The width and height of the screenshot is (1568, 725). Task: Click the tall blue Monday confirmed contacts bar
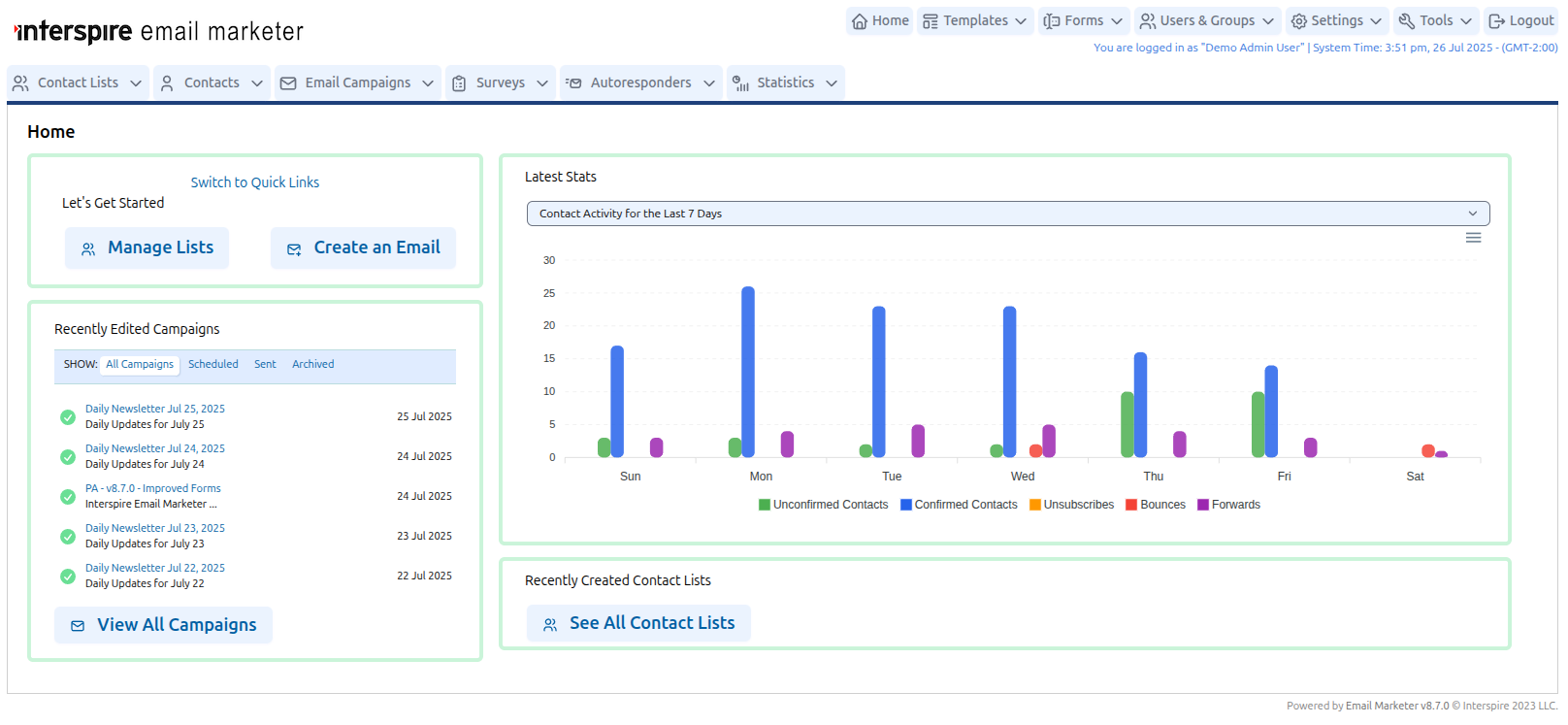click(x=748, y=372)
